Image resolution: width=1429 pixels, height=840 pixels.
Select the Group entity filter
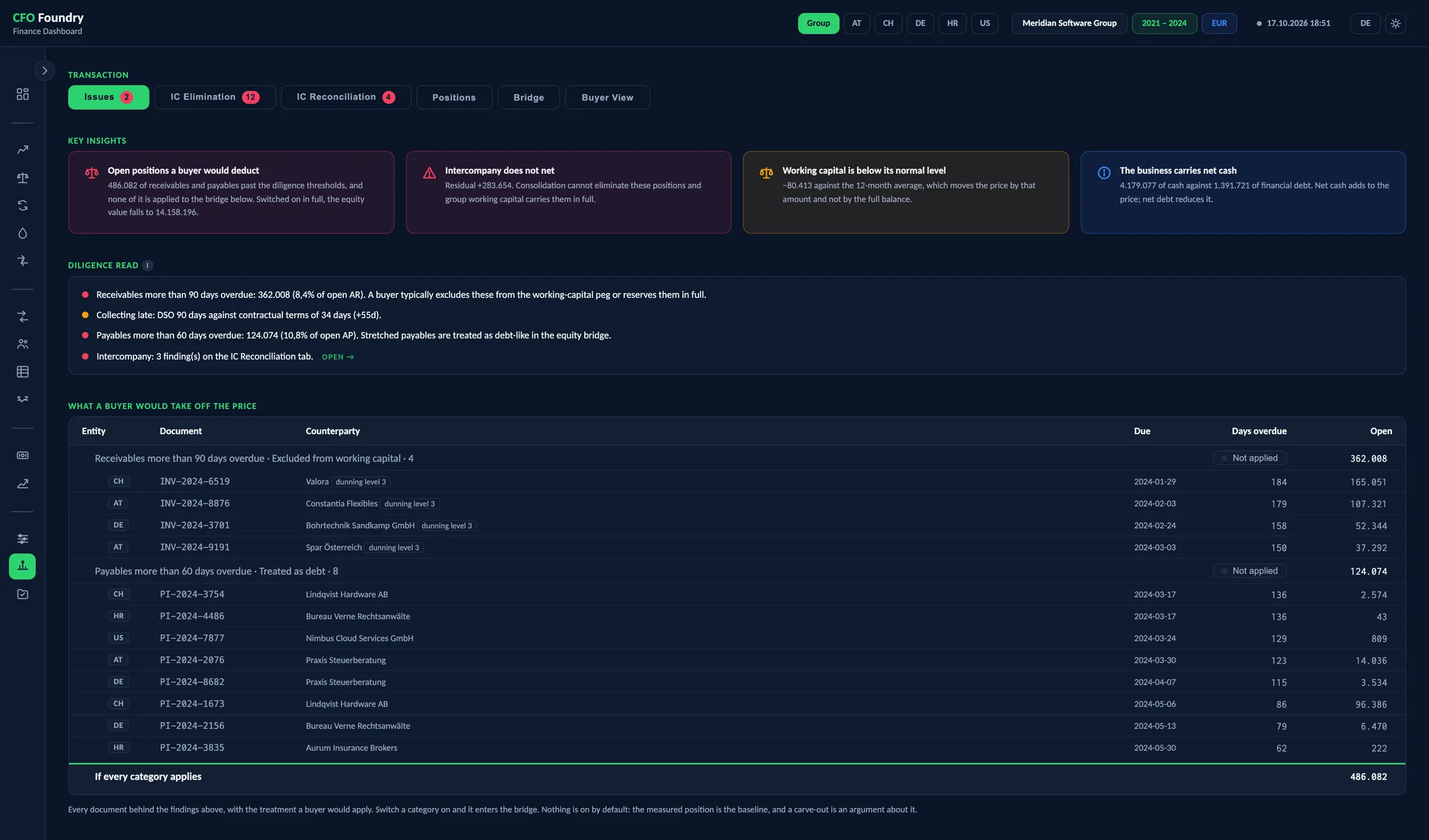pos(818,24)
